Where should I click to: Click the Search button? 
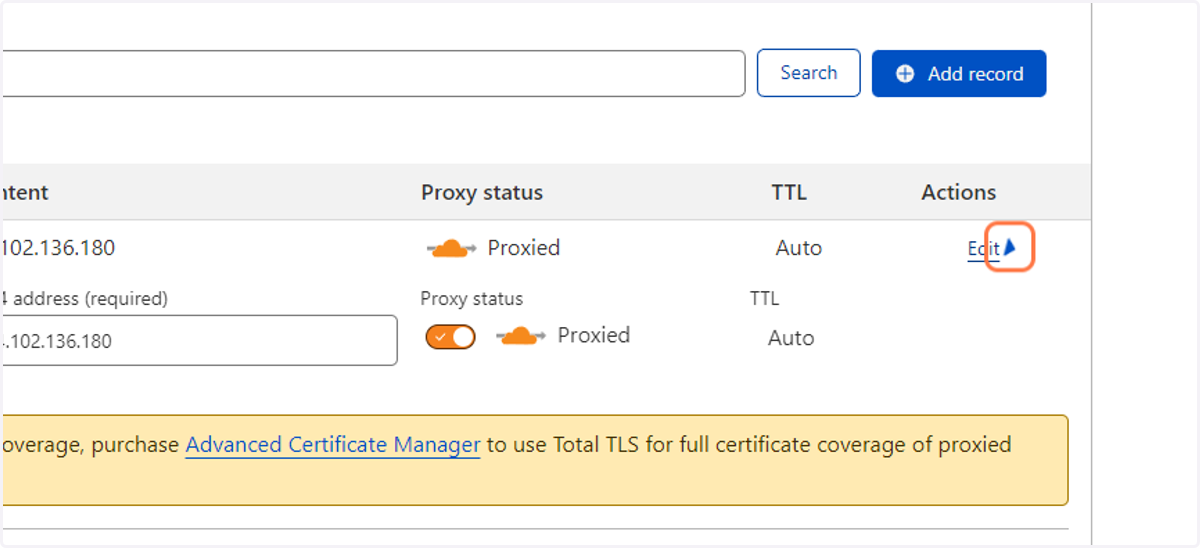(x=808, y=73)
